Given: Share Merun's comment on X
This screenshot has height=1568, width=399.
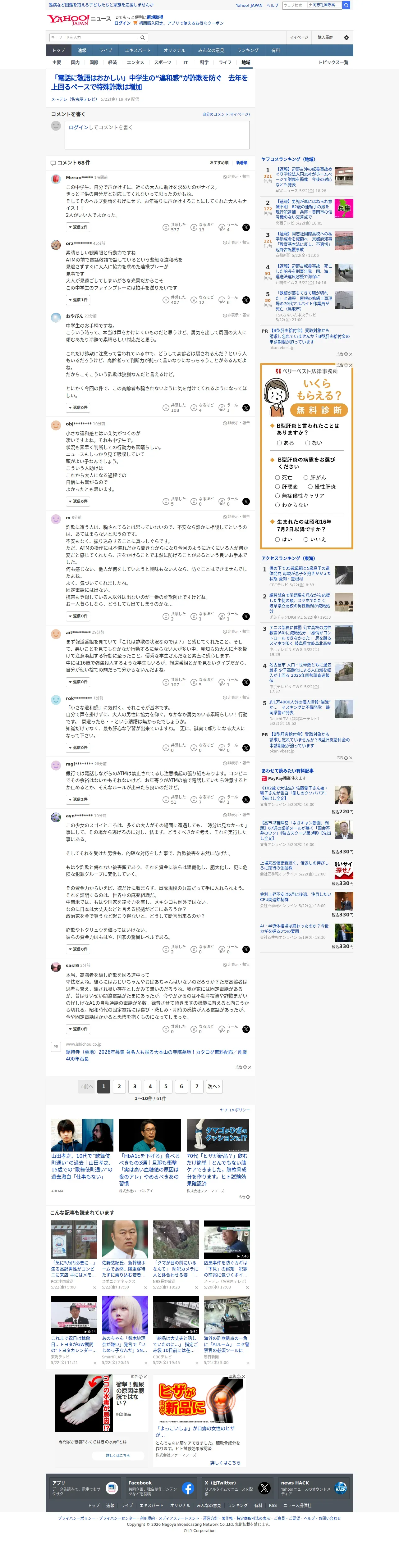Looking at the screenshot, I should click(246, 227).
